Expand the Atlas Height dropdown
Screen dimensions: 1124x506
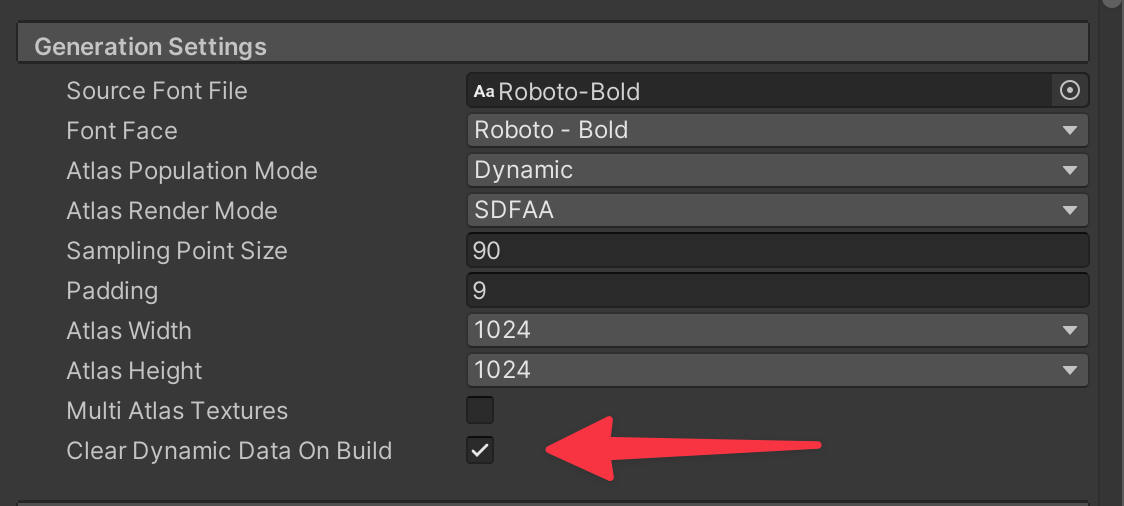coord(777,370)
